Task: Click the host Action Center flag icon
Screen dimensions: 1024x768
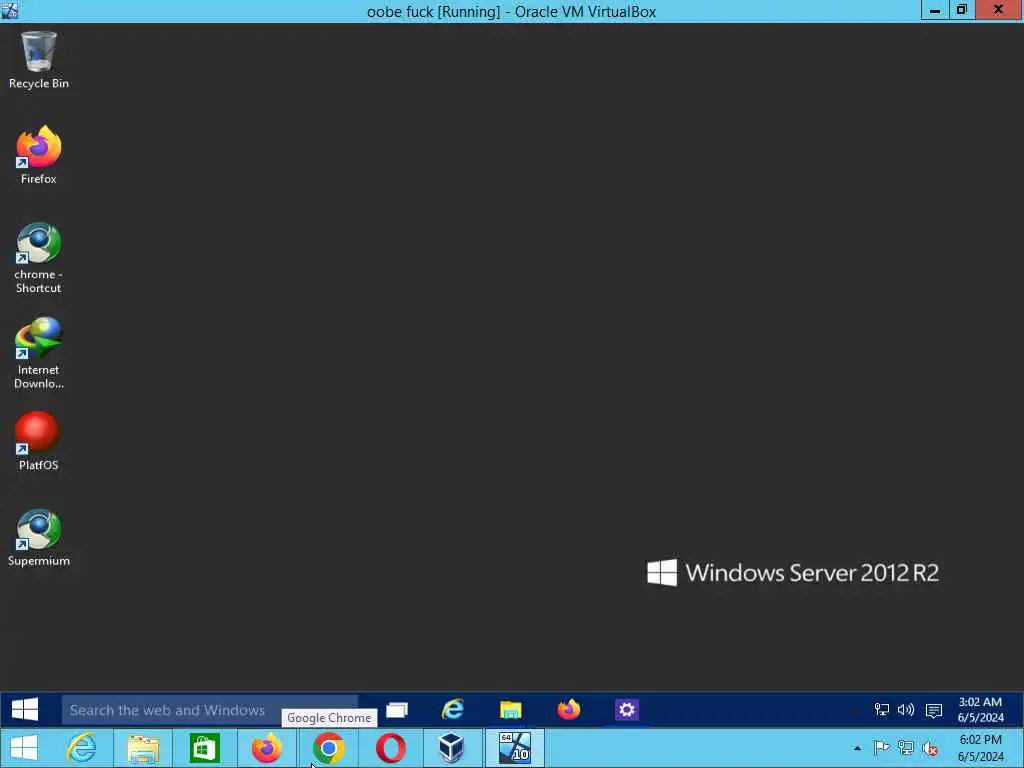Action: click(x=881, y=748)
